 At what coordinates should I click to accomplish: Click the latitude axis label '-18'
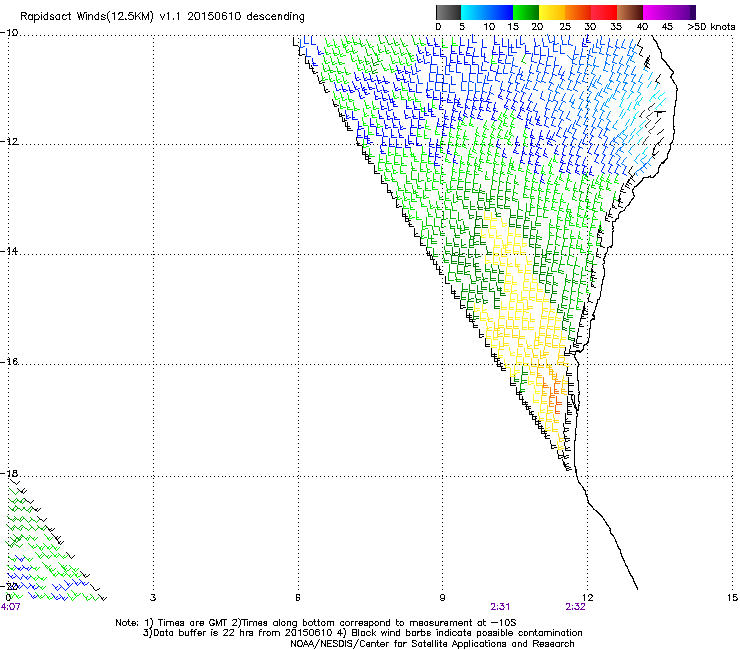point(9,473)
